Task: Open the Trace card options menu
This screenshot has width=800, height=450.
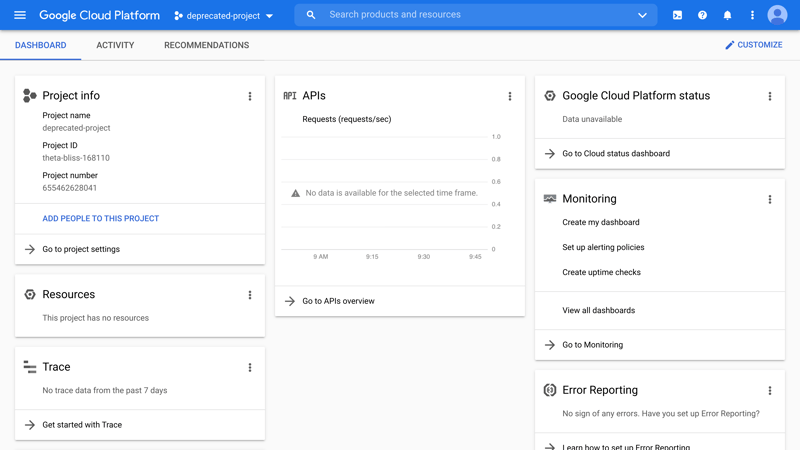Action: (250, 367)
